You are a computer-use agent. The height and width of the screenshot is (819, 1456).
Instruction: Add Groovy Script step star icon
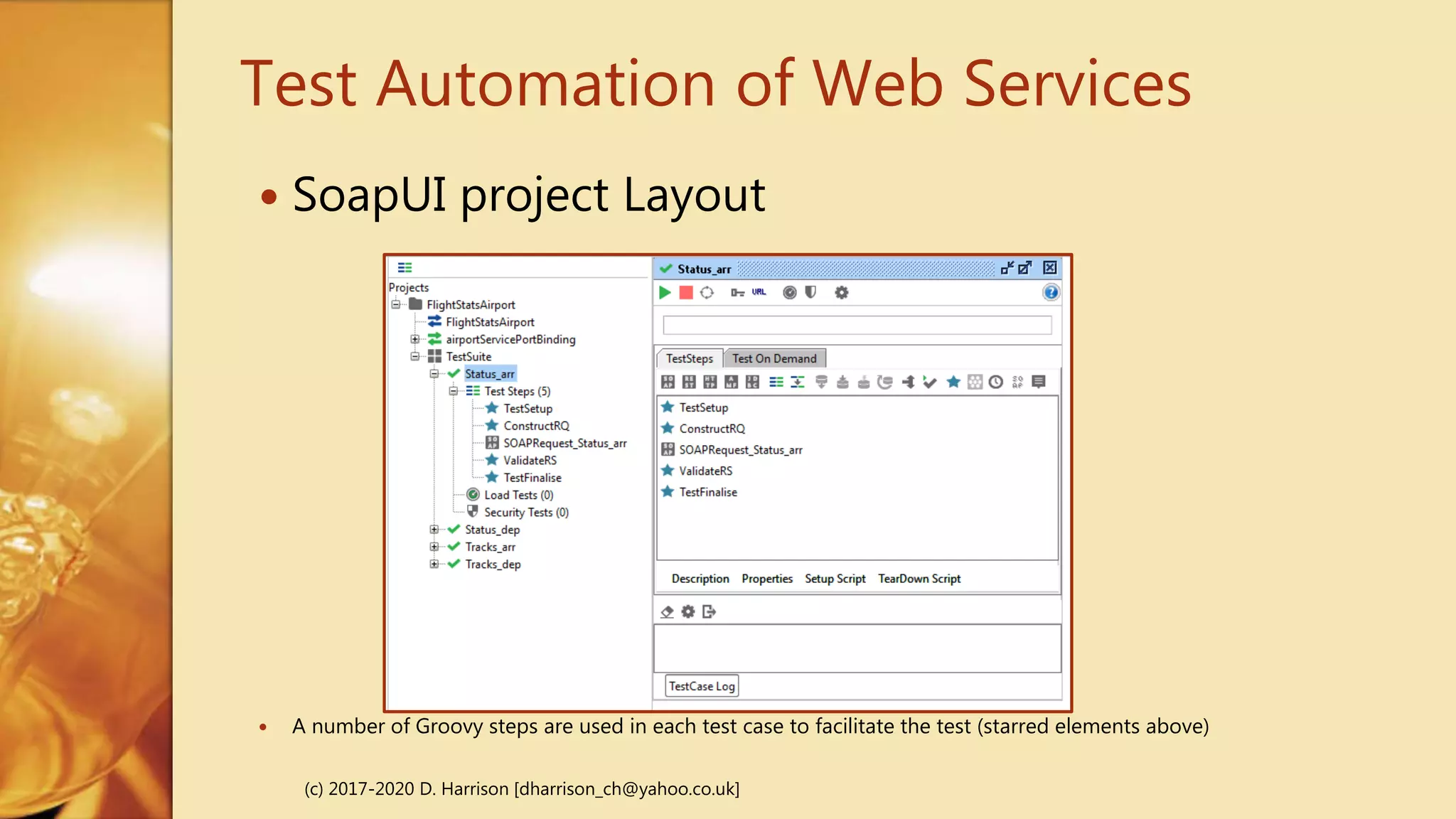[x=953, y=382]
